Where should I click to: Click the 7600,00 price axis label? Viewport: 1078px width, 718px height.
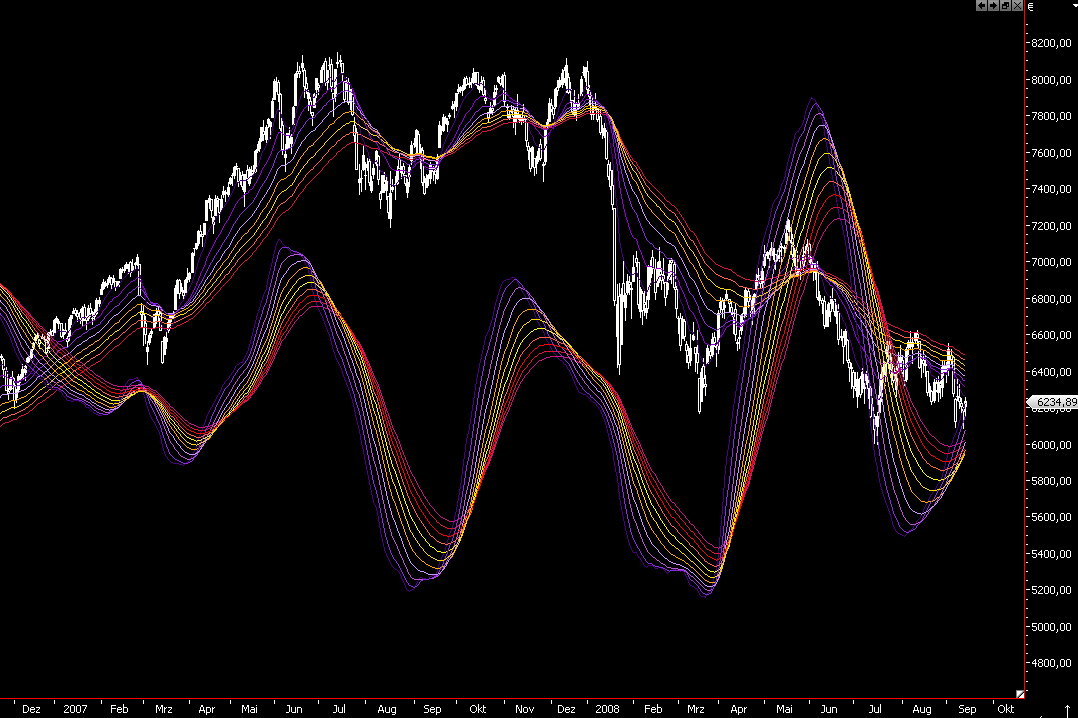point(1051,153)
